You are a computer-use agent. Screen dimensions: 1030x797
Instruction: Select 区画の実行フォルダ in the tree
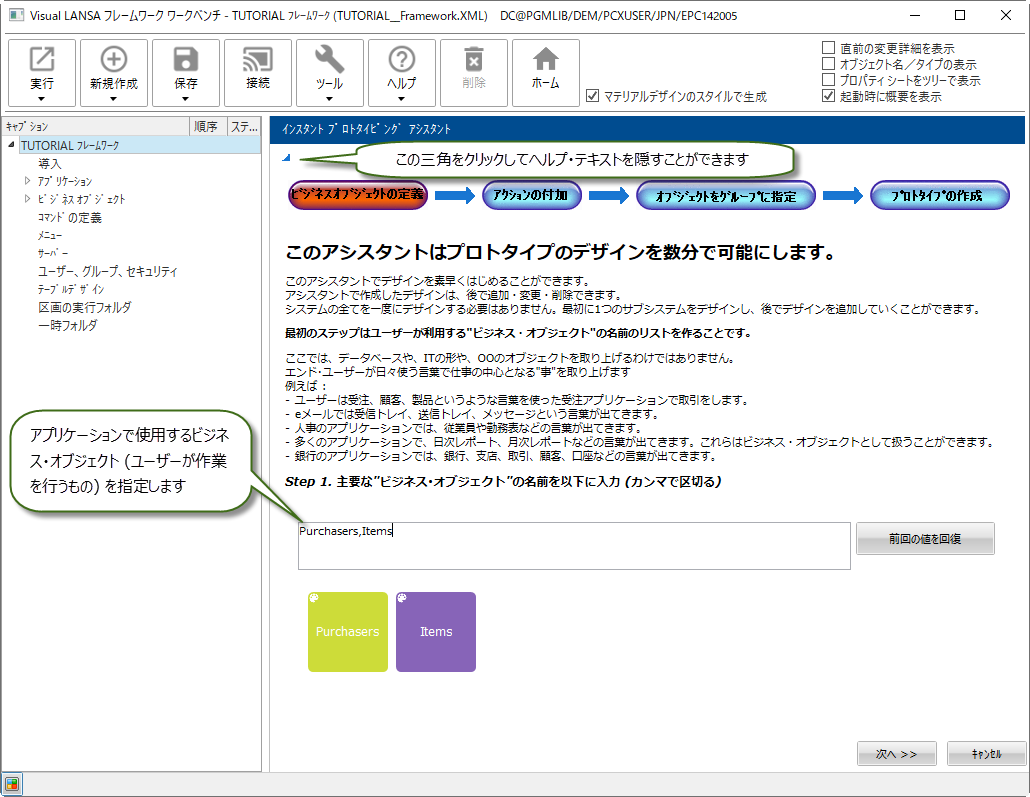[x=85, y=307]
